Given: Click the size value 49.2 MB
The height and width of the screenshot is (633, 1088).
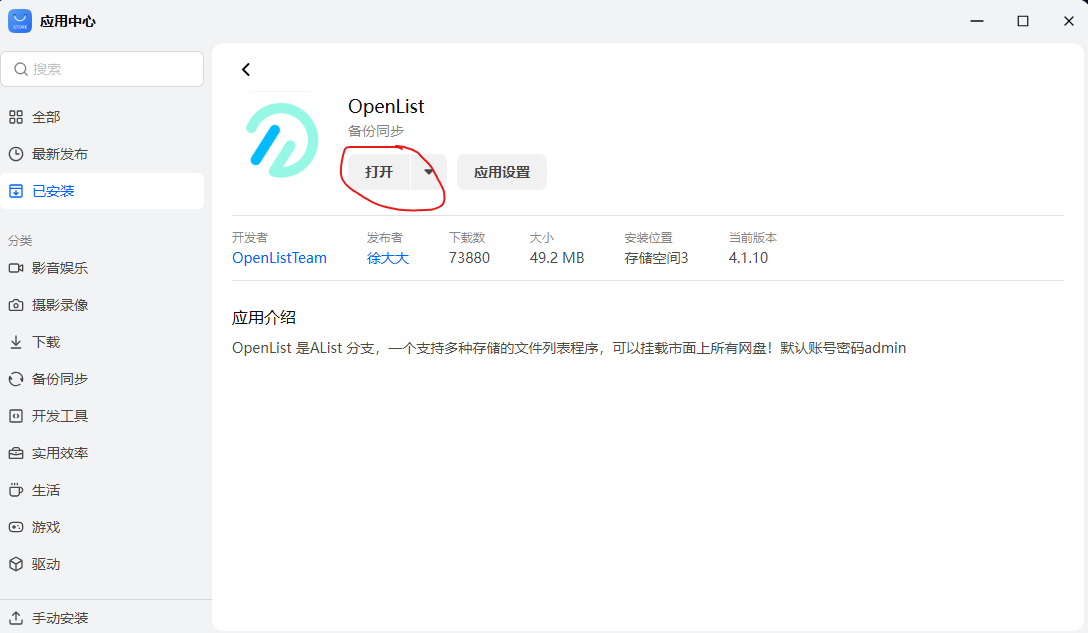Looking at the screenshot, I should pyautogui.click(x=556, y=258).
